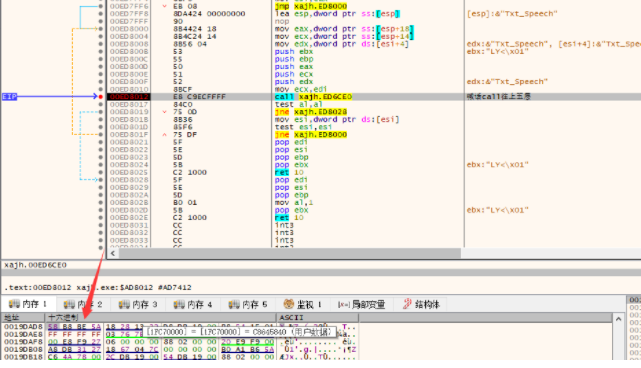Click the jne xajh.ED8028 instruction
Screen dimensions: 641x368
coord(311,112)
